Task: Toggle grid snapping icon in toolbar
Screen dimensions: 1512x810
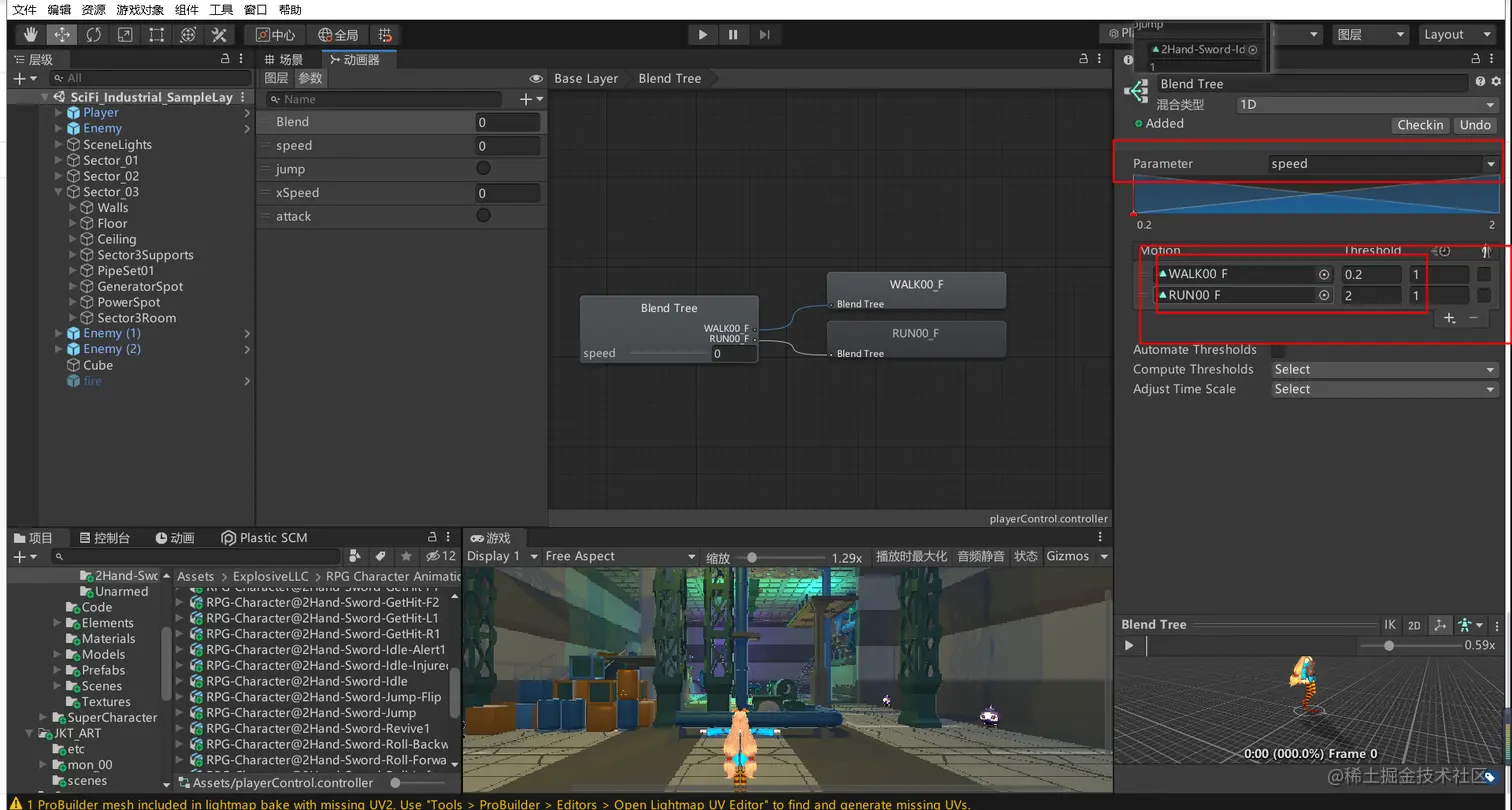Action: point(385,35)
